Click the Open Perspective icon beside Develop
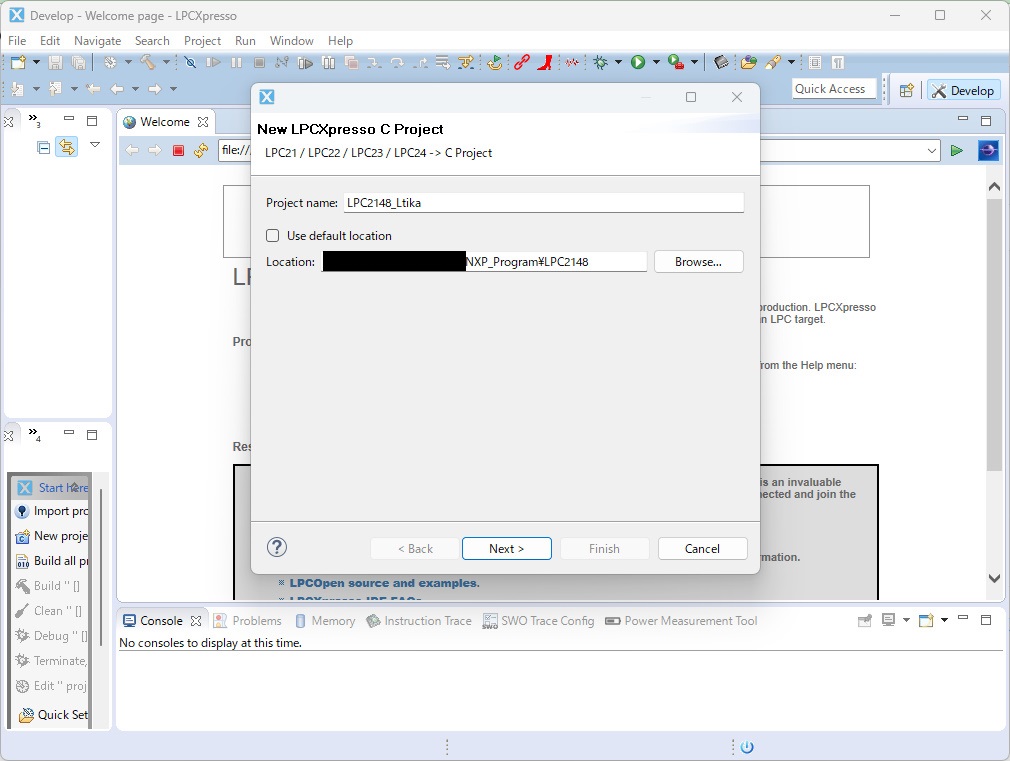The height and width of the screenshot is (761, 1010). [x=906, y=90]
